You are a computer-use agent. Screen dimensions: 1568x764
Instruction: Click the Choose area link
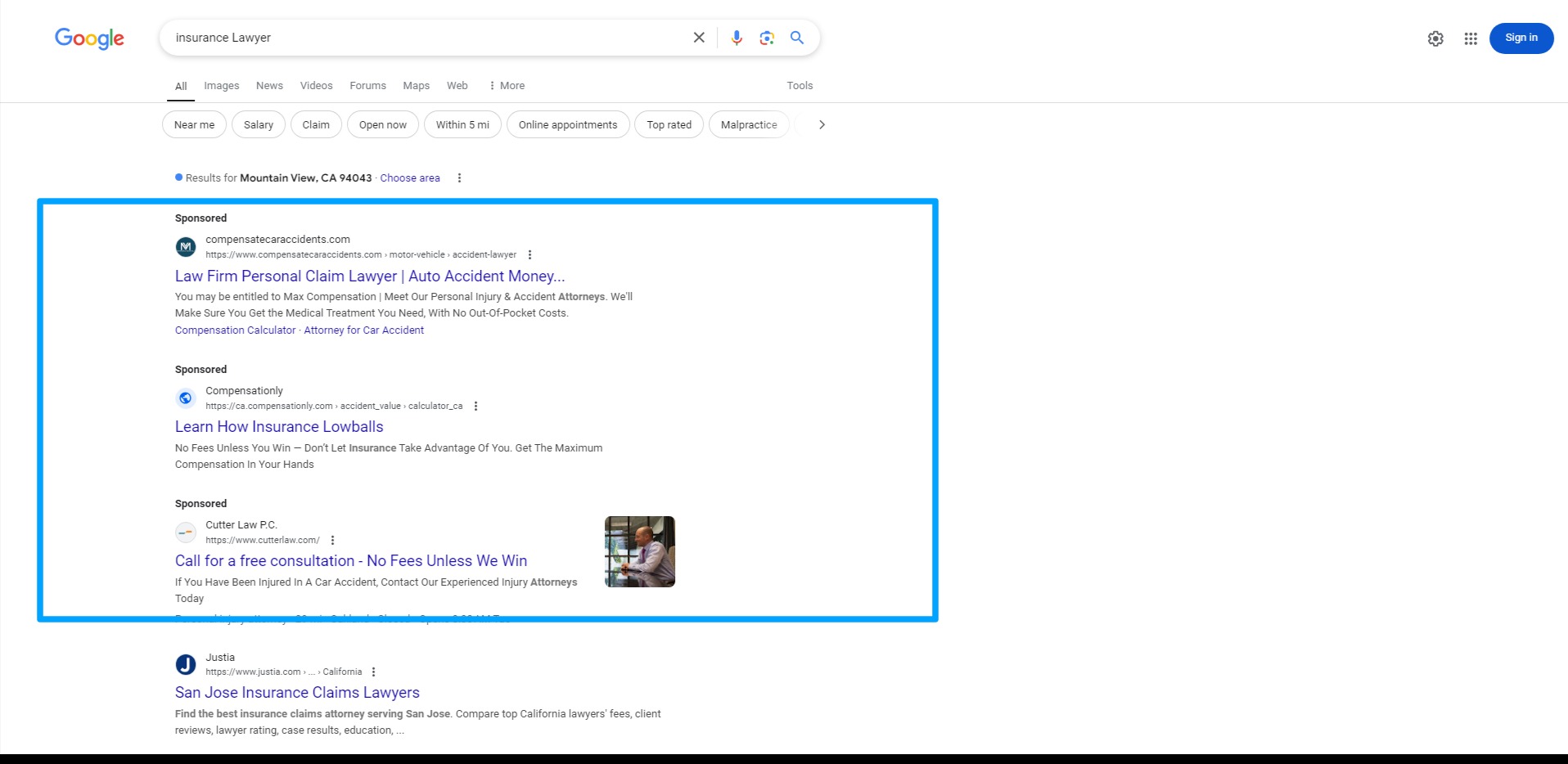(x=410, y=178)
